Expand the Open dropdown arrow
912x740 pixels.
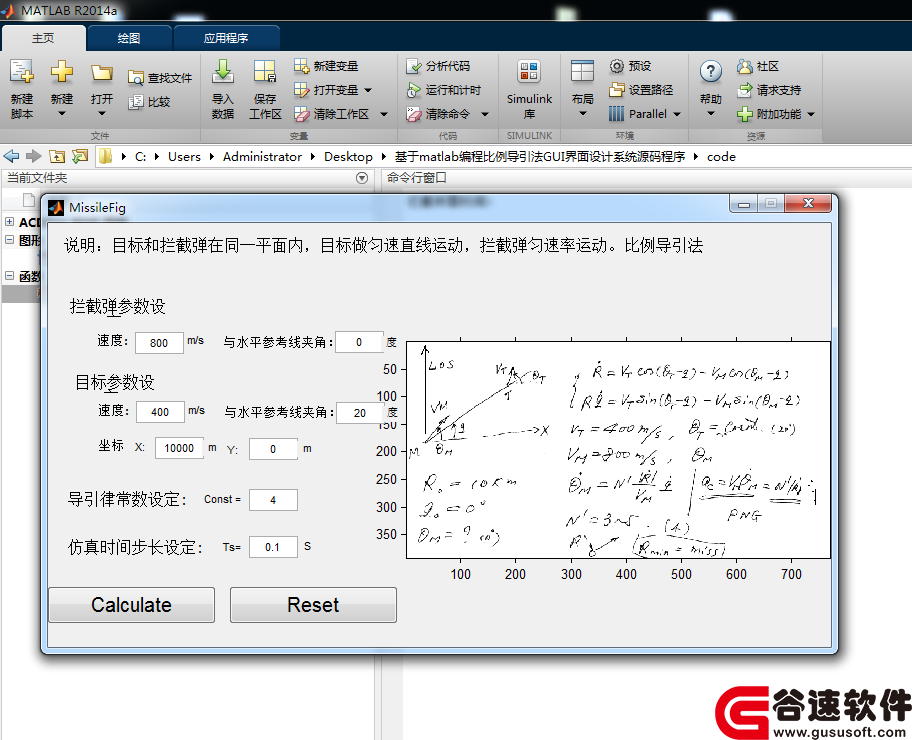pyautogui.click(x=102, y=114)
